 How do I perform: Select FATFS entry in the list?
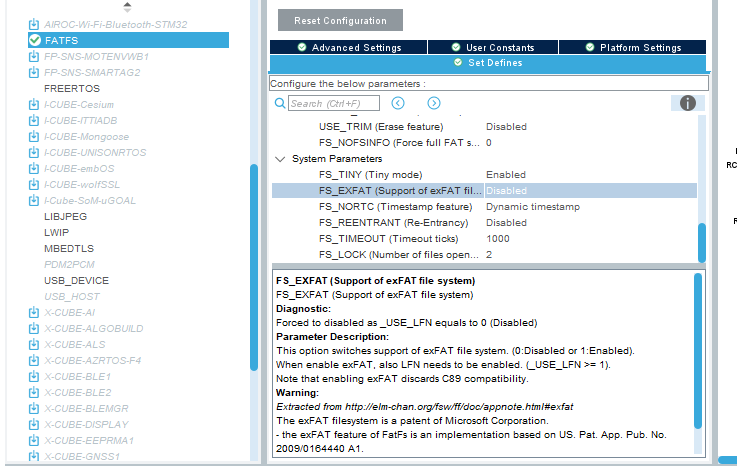128,40
